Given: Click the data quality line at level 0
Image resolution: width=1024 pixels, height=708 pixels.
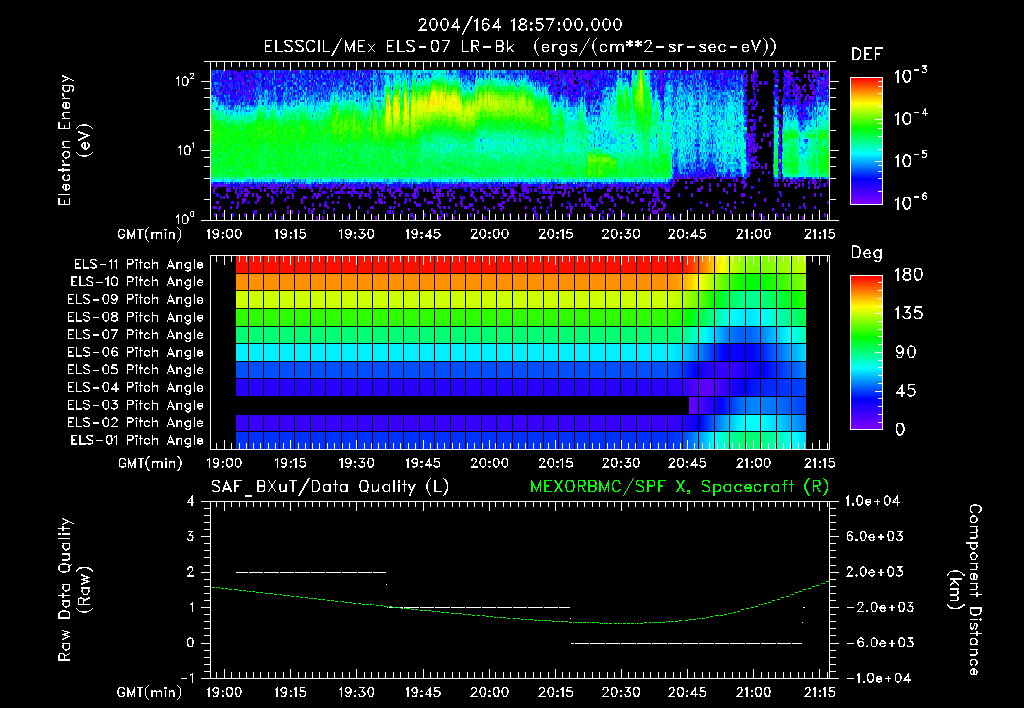Looking at the screenshot, I should click(x=686, y=643).
